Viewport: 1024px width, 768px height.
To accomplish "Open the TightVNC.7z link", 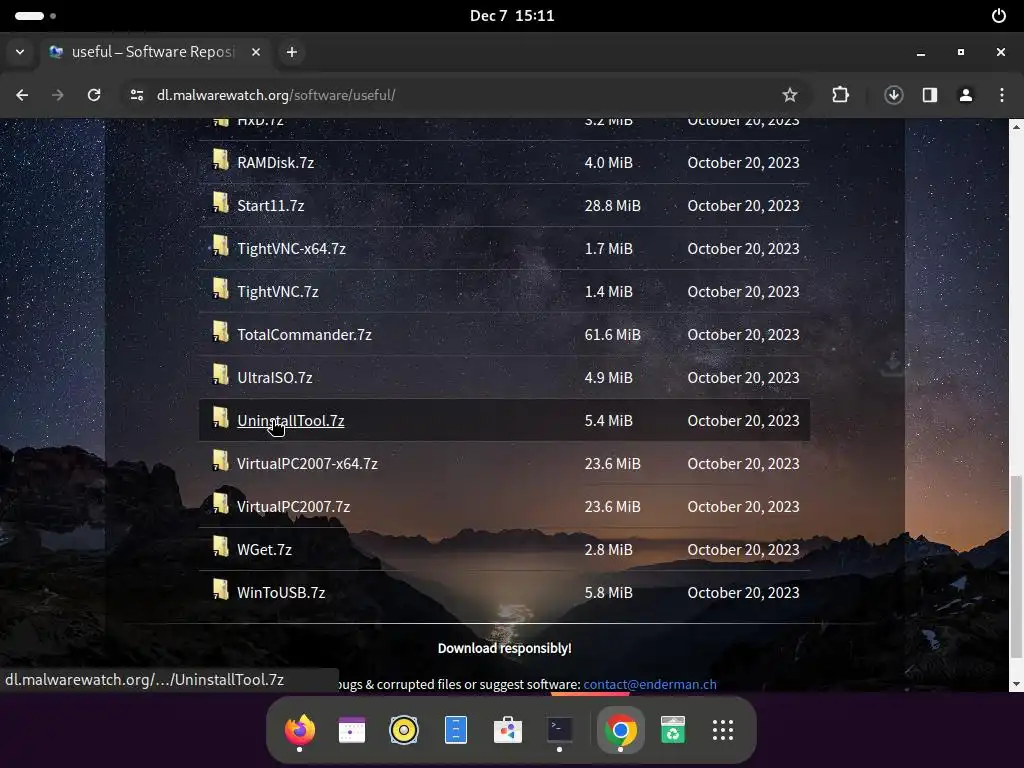I will pos(278,292).
